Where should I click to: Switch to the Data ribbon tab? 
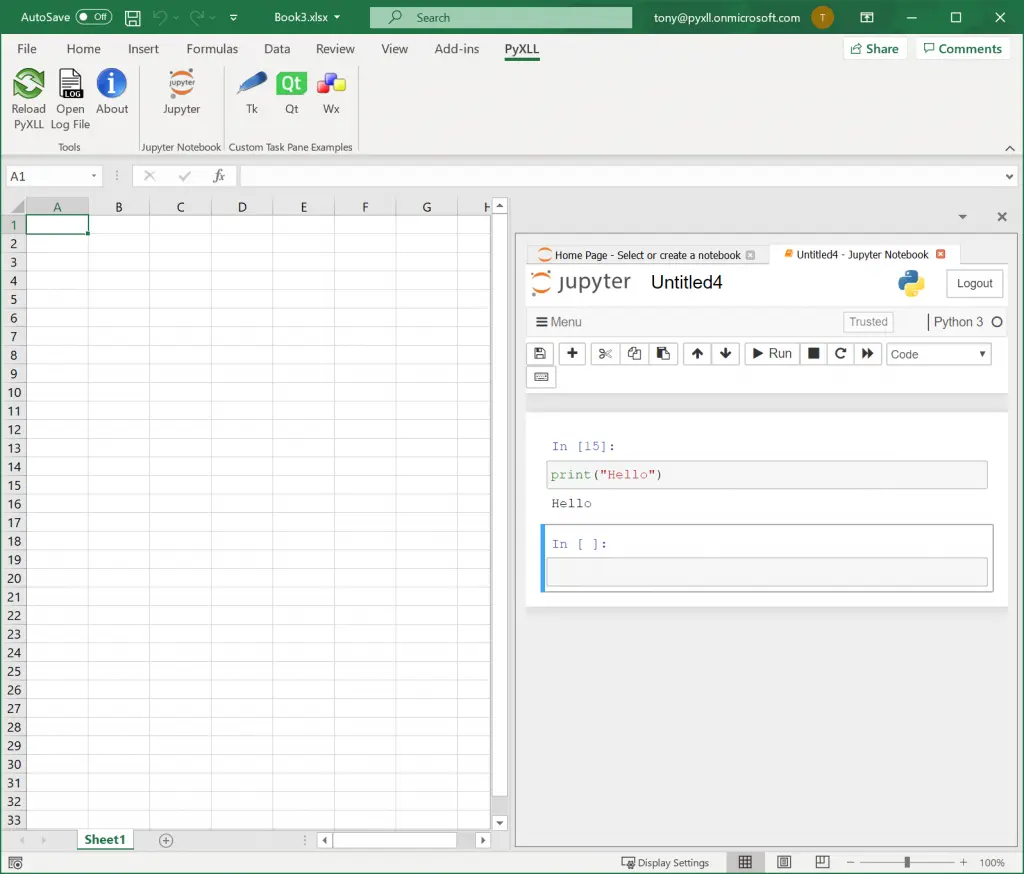pyautogui.click(x=277, y=49)
